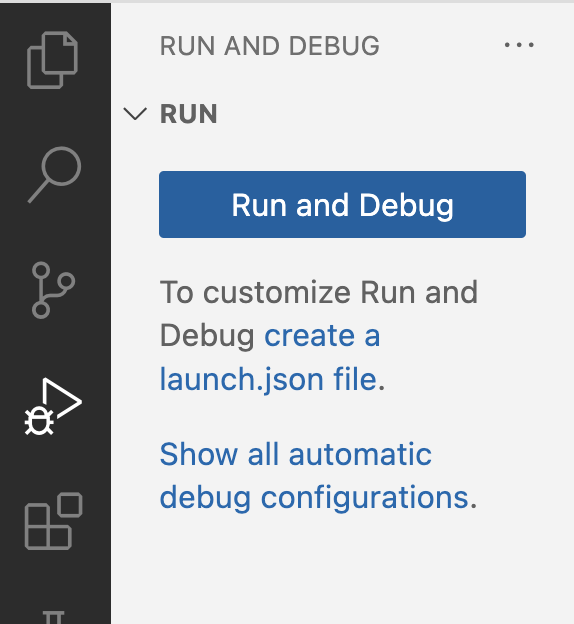574x624 pixels.
Task: Open the Search view
Action: click(55, 174)
